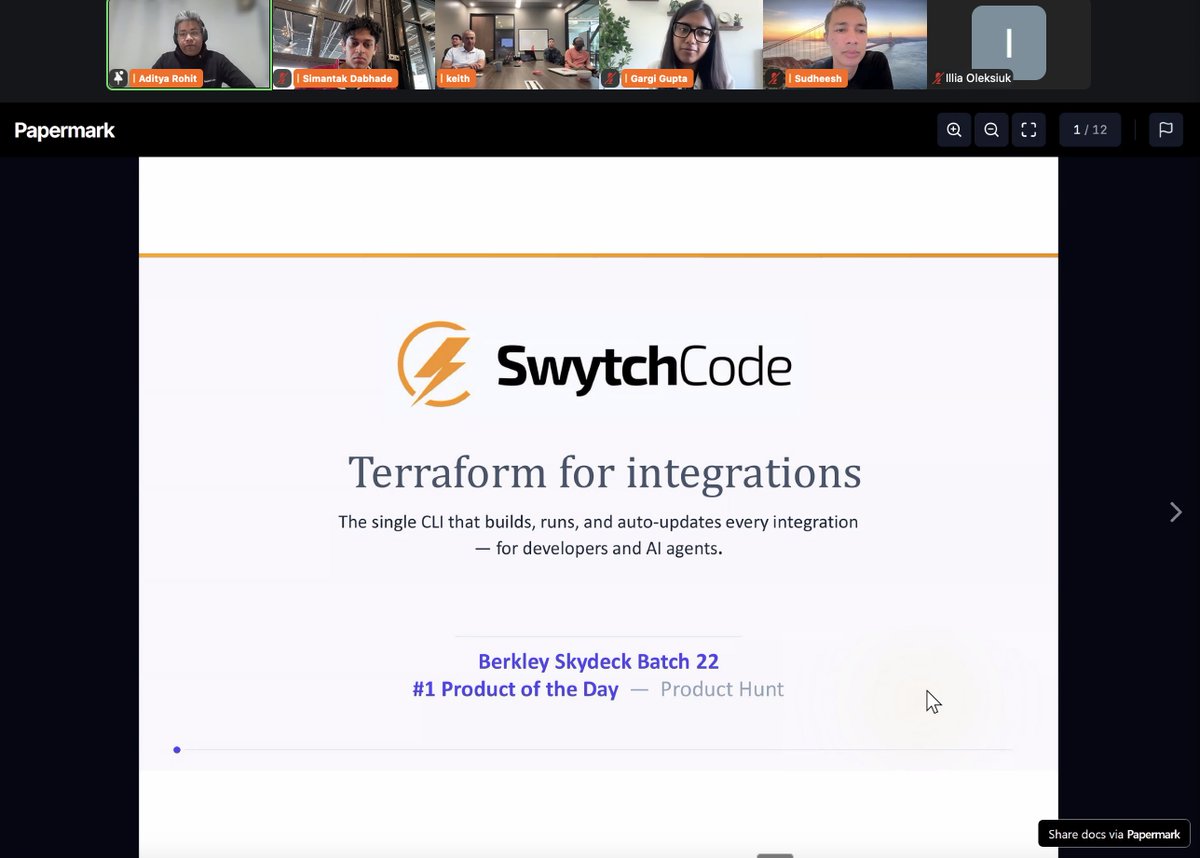Click pin icon on Aditya Rohit's tile
This screenshot has width=1200, height=858.
pyautogui.click(x=119, y=78)
